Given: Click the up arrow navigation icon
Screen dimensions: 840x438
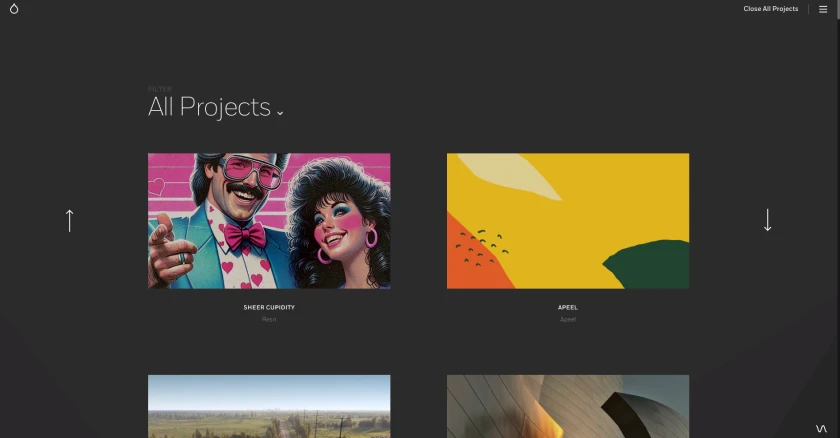Looking at the screenshot, I should click(x=69, y=220).
